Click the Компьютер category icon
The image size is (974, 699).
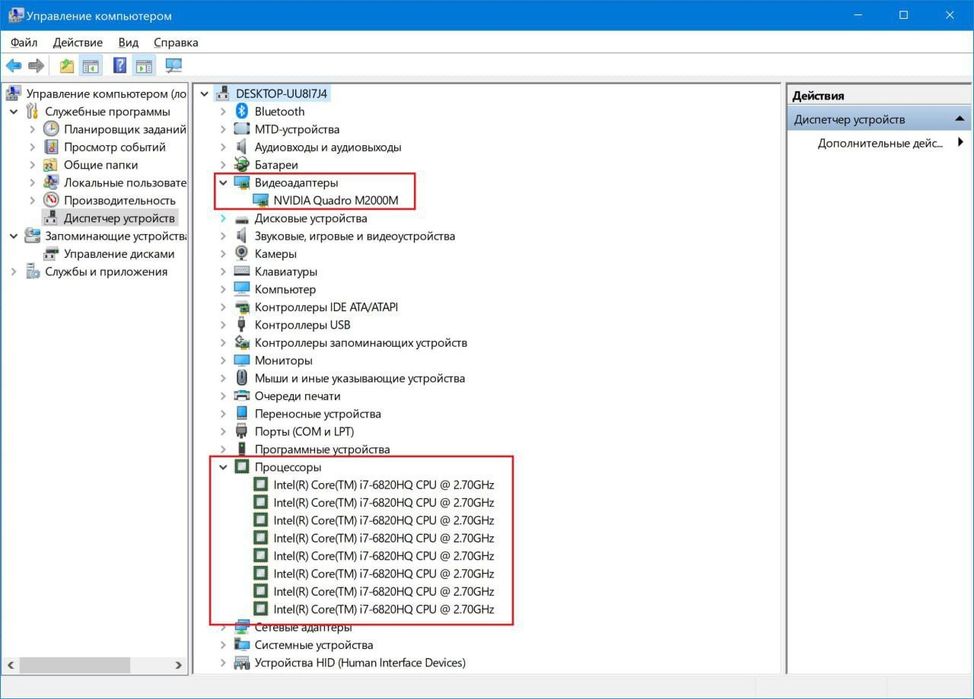242,289
